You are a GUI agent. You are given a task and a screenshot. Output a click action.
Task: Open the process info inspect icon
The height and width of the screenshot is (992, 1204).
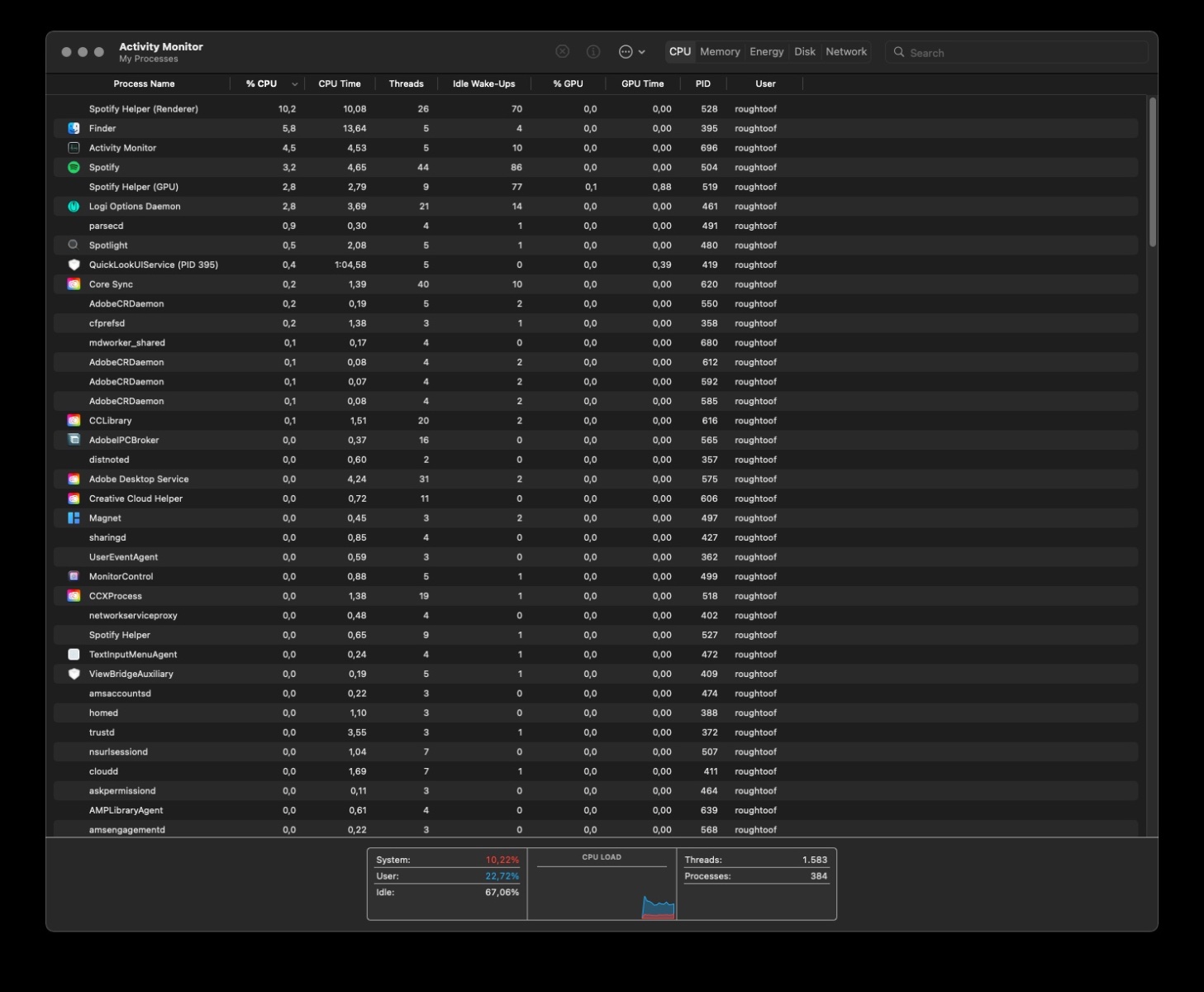(x=593, y=51)
